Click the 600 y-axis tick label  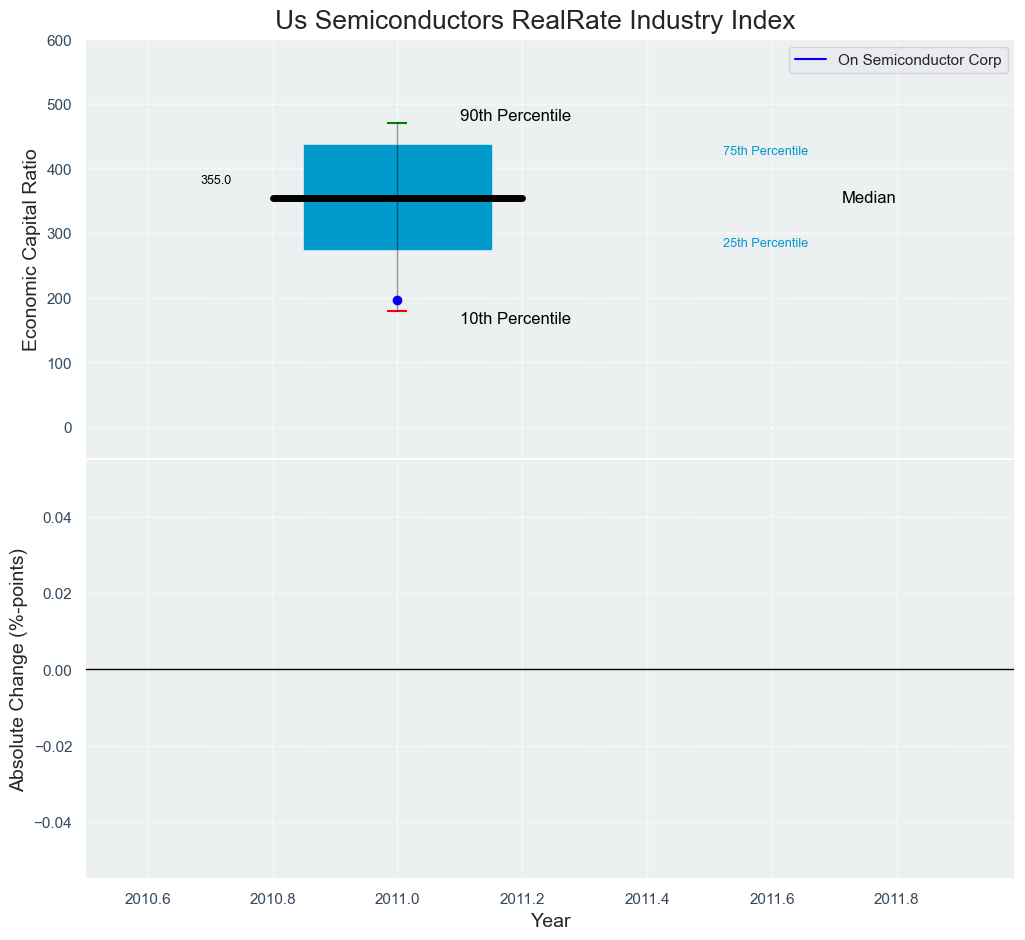tap(59, 41)
